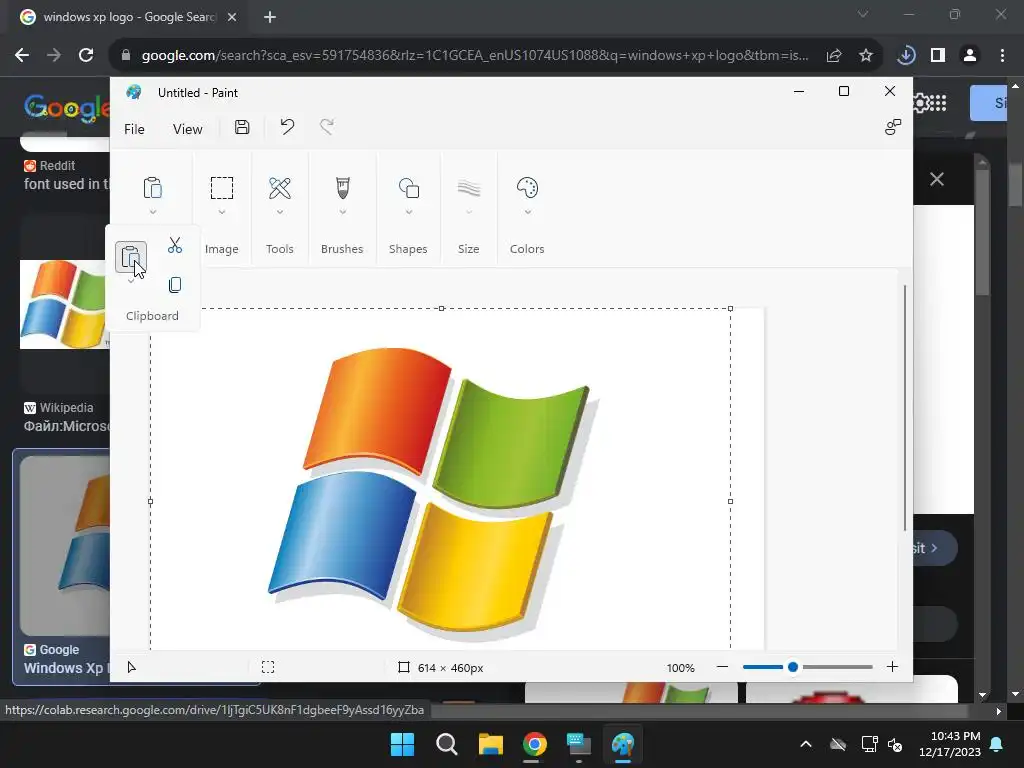Open the Tools pencil-and-brush icon

point(280,188)
